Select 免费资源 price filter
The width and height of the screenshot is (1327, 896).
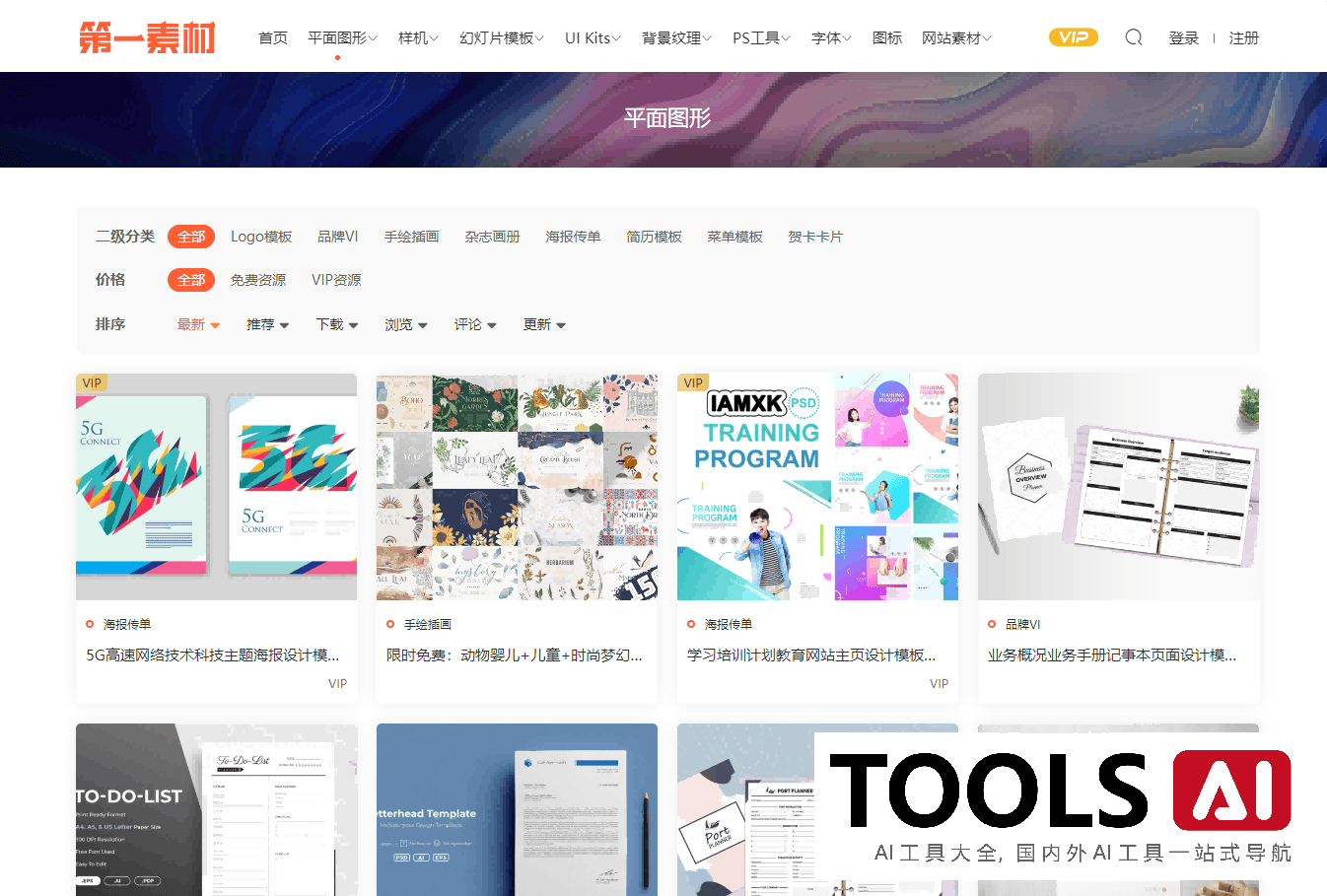pyautogui.click(x=257, y=280)
